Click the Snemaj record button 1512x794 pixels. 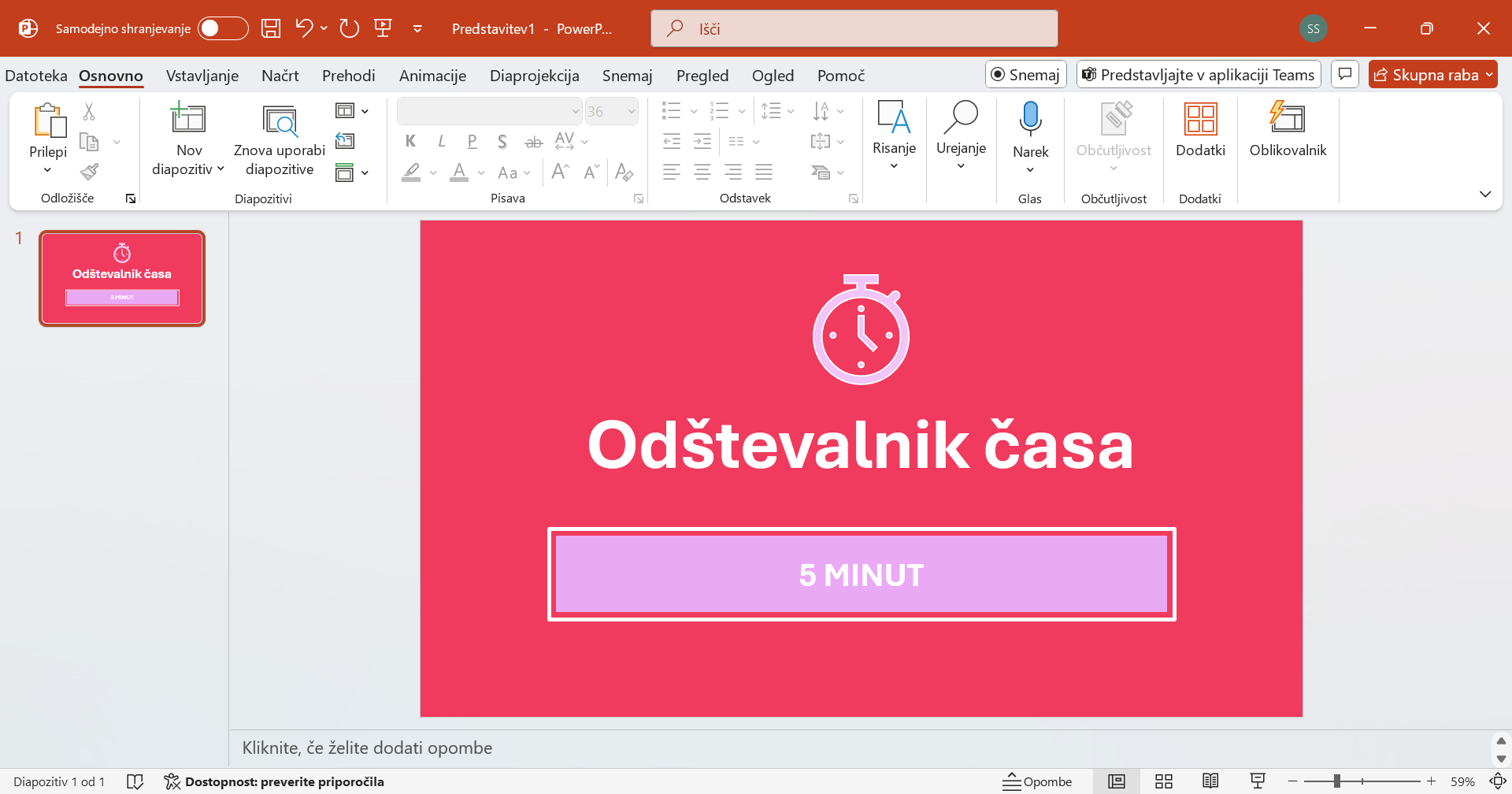coord(1025,75)
